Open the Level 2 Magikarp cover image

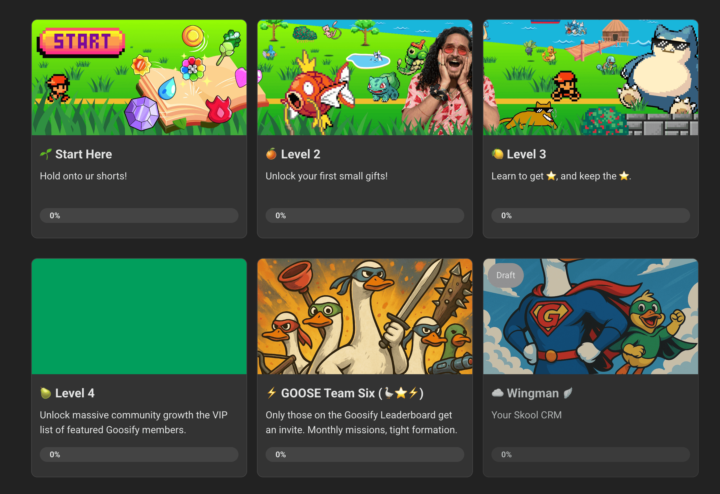click(x=365, y=78)
